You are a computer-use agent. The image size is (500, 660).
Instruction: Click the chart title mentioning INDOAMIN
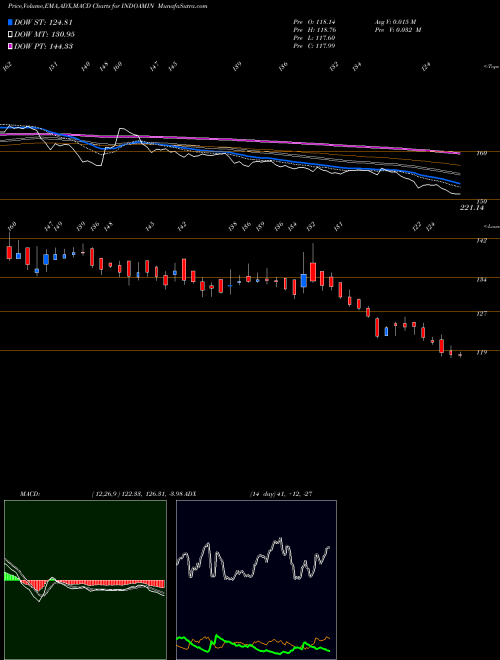tap(108, 6)
